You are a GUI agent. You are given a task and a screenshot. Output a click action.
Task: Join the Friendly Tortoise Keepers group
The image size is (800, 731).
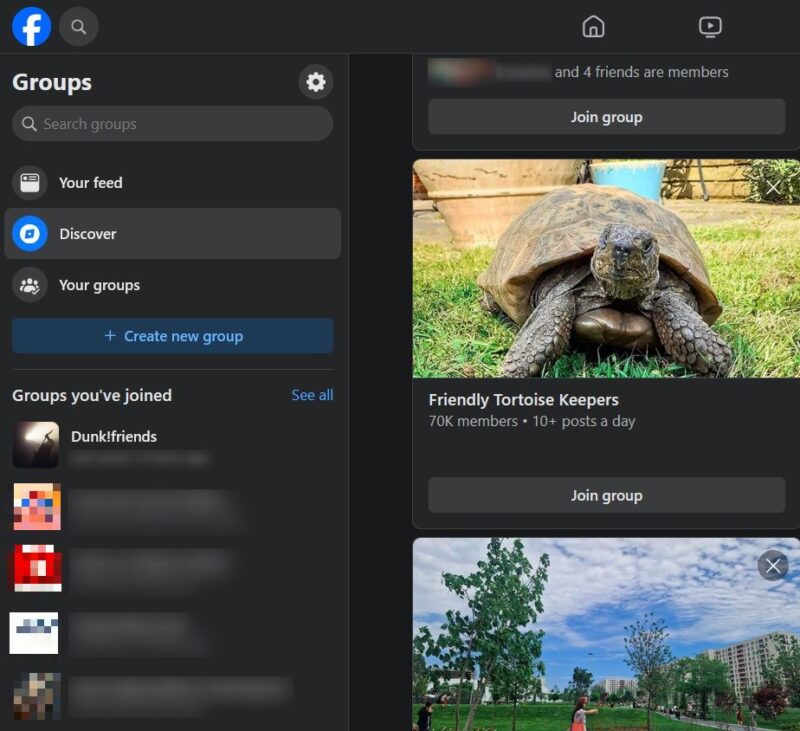pyautogui.click(x=606, y=495)
